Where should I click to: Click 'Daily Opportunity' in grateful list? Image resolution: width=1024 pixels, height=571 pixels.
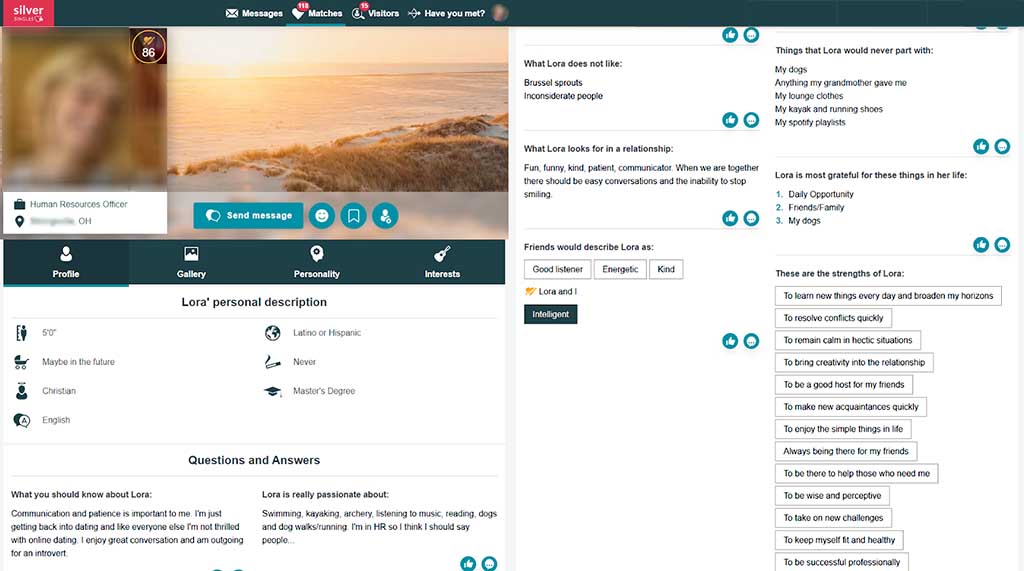(821, 195)
